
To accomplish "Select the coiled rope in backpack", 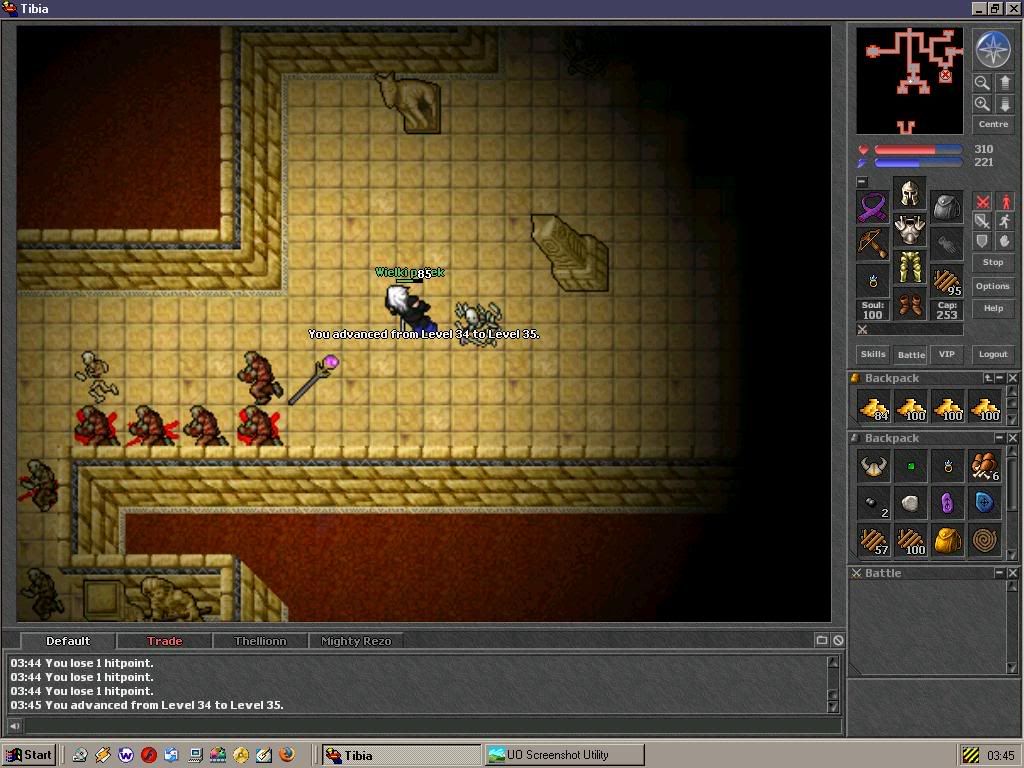I will (985, 540).
